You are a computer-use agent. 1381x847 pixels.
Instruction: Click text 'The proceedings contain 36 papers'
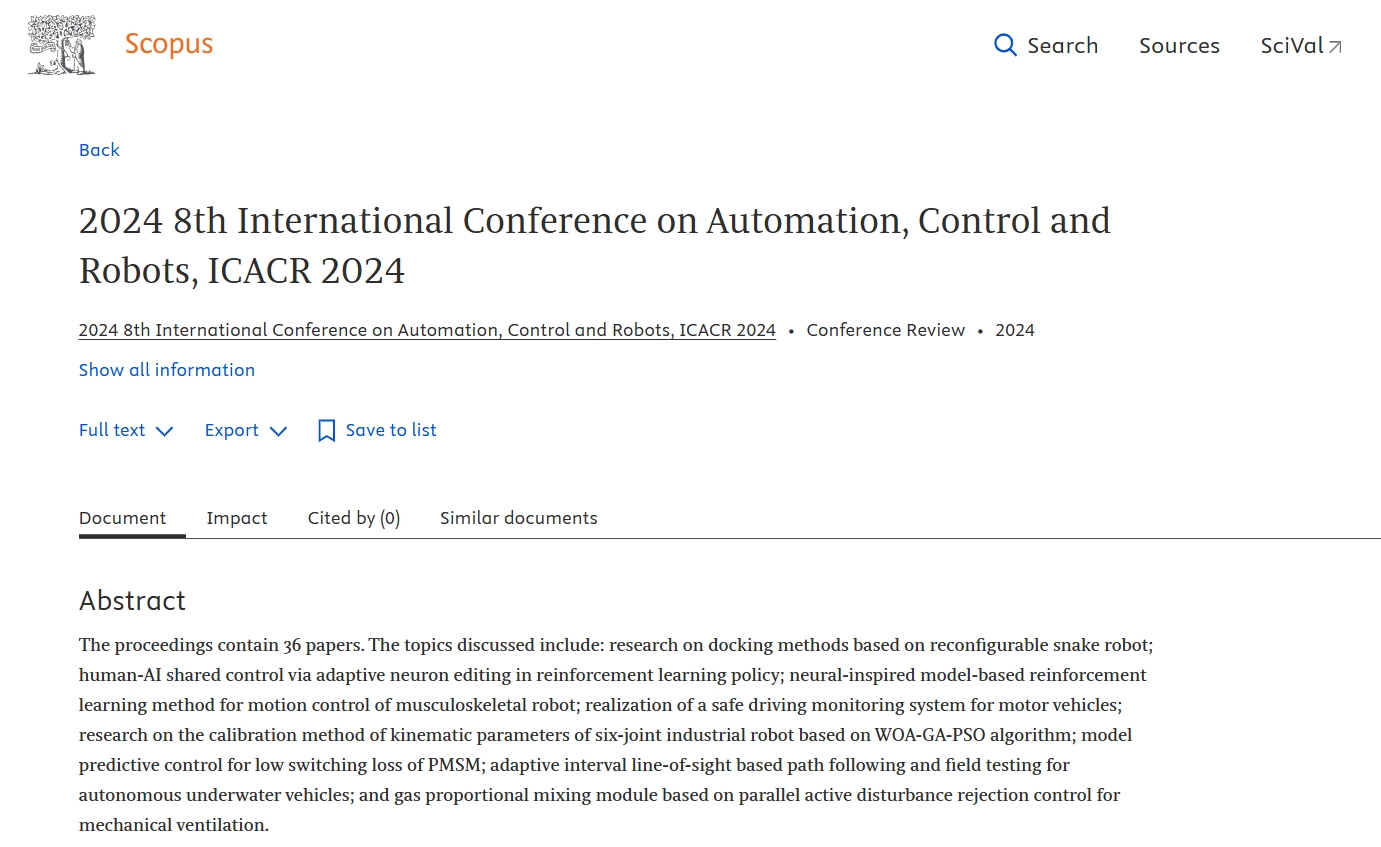pyautogui.click(x=221, y=645)
